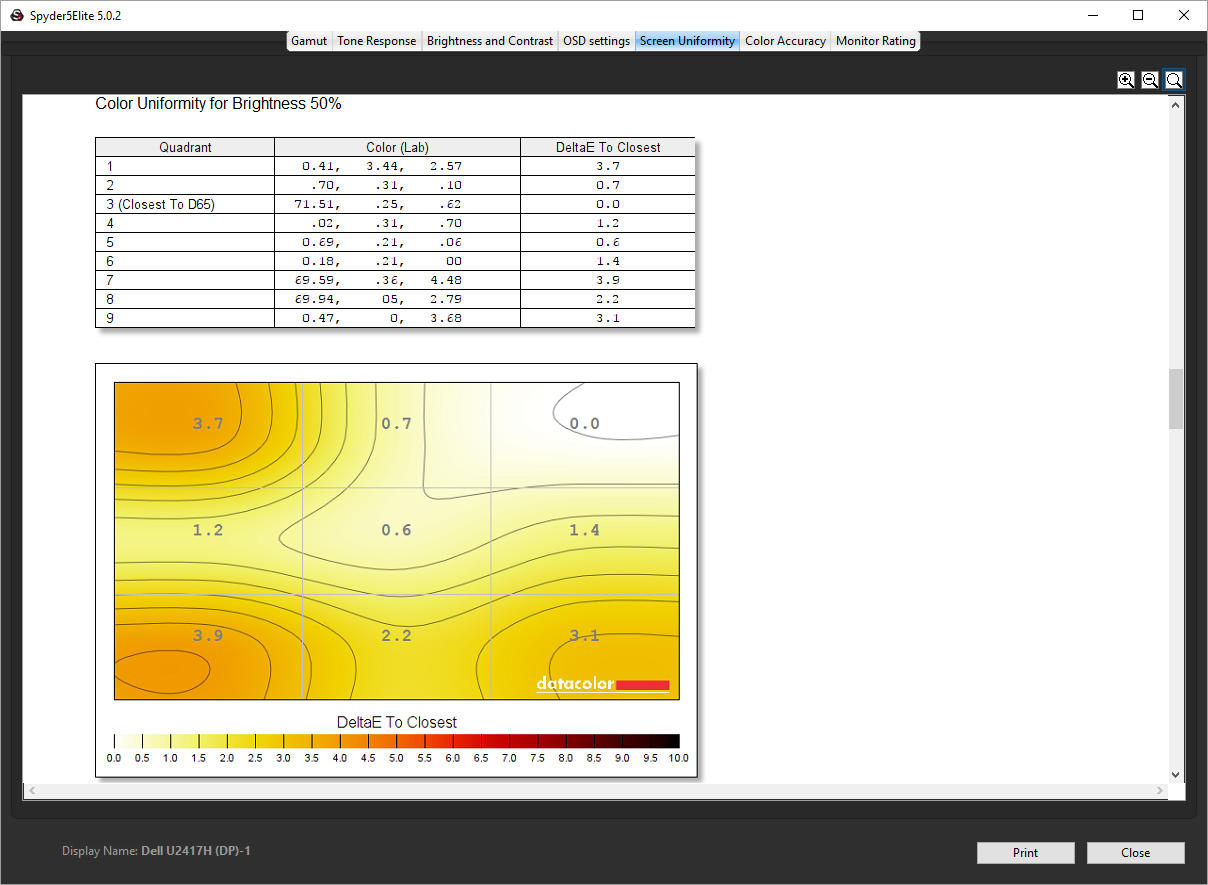Open the Color Accuracy tab
1208x885 pixels.
point(785,41)
